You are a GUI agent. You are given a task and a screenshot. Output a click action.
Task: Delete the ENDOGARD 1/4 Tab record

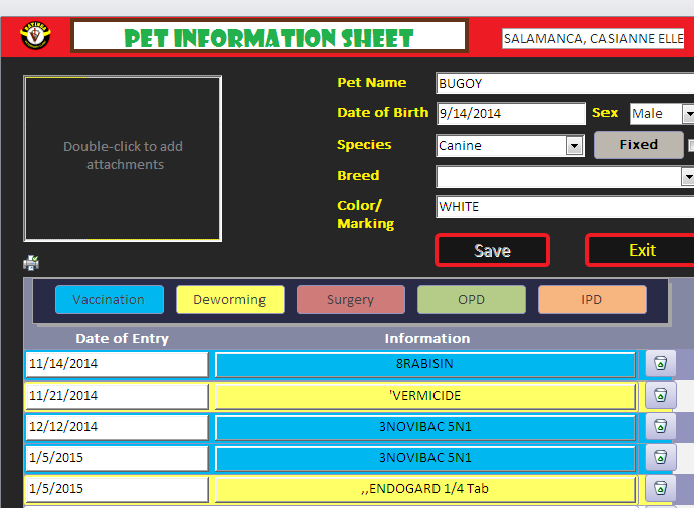(x=661, y=489)
